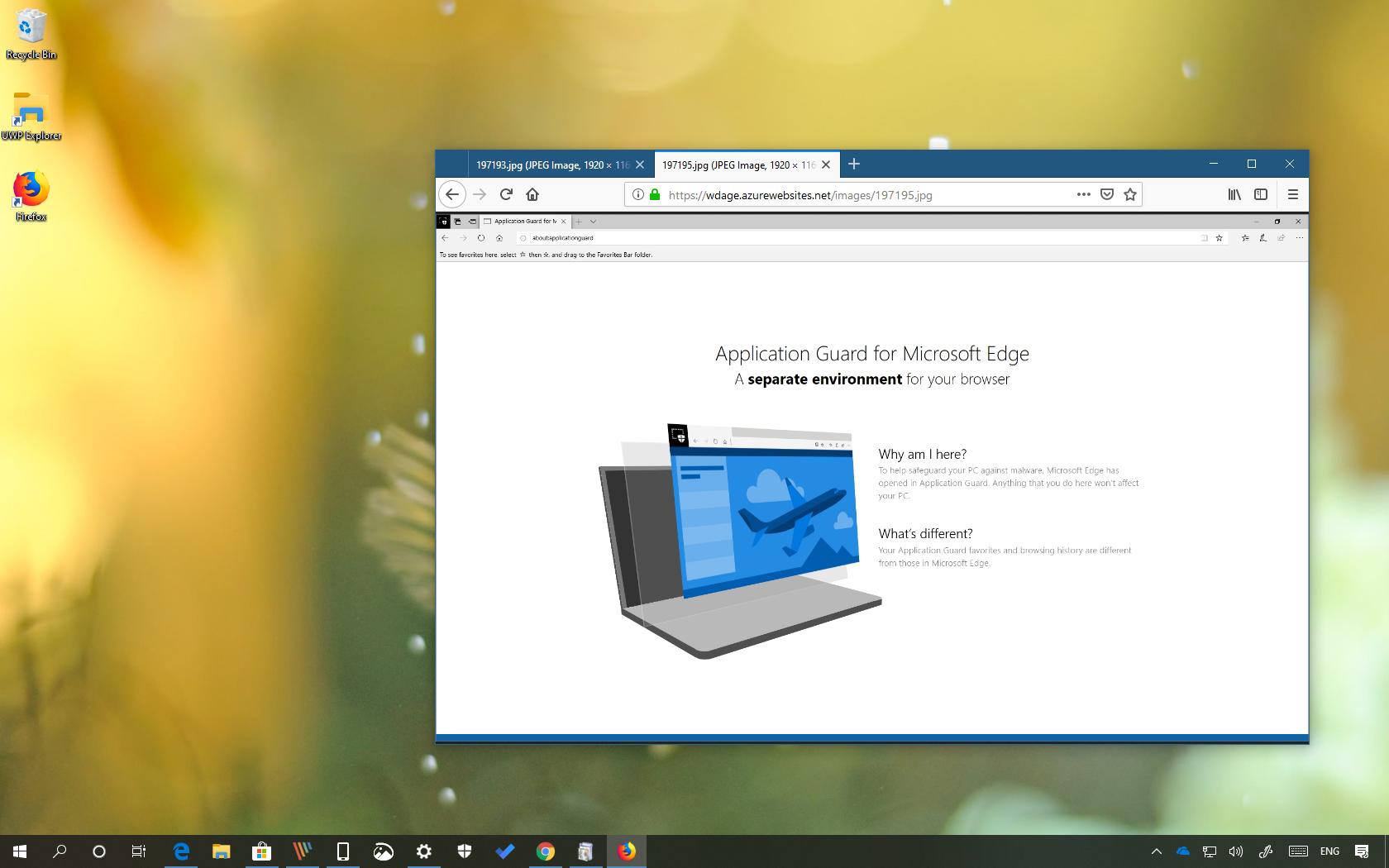Launch Google Chrome from taskbar
The height and width of the screenshot is (868, 1389).
pyautogui.click(x=545, y=851)
